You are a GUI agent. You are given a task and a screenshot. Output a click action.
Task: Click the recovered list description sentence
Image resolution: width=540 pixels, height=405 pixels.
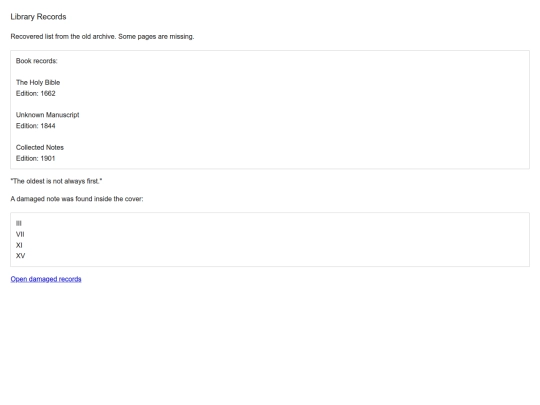[x=102, y=37]
